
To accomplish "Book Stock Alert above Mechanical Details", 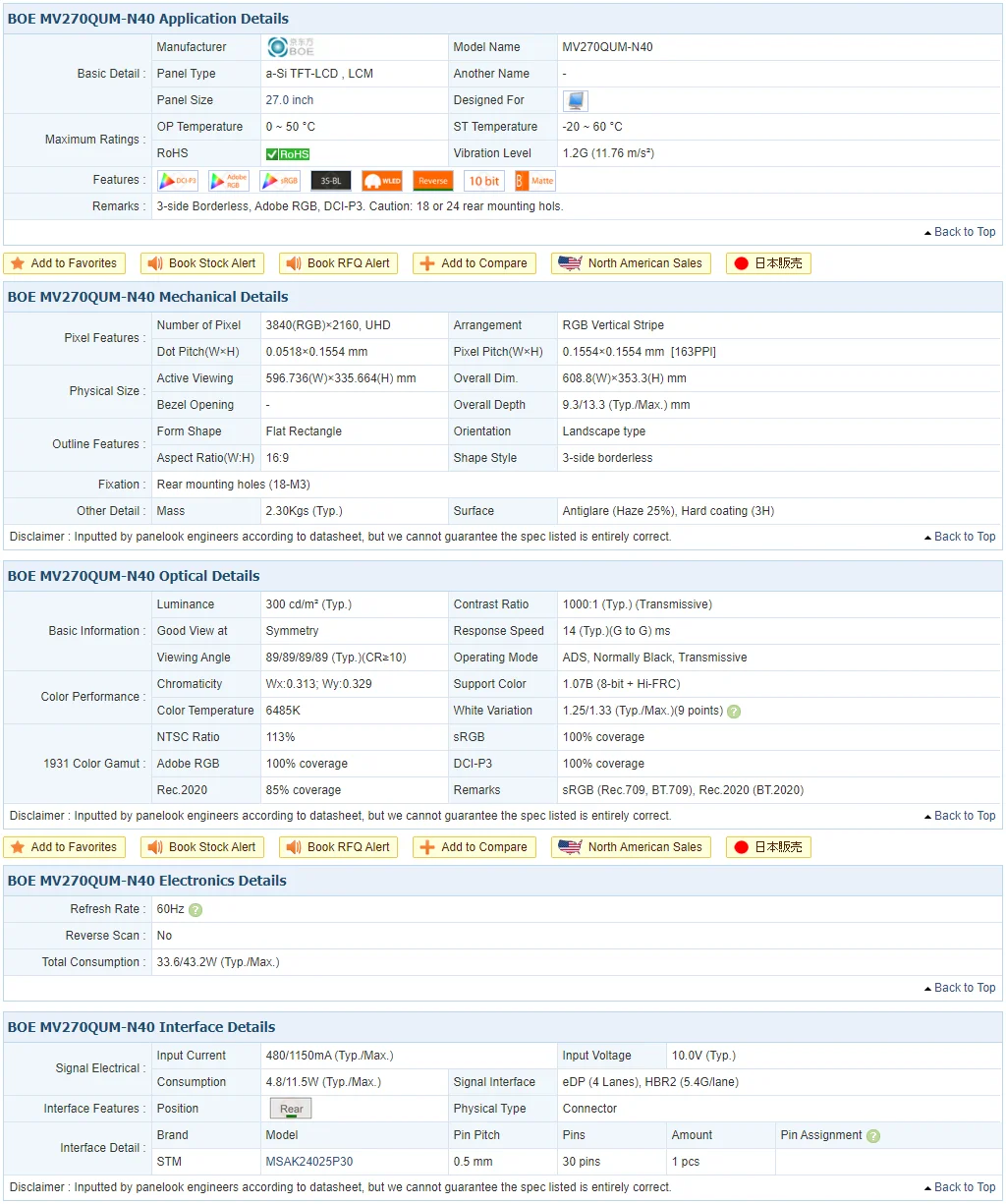I will click(x=202, y=263).
